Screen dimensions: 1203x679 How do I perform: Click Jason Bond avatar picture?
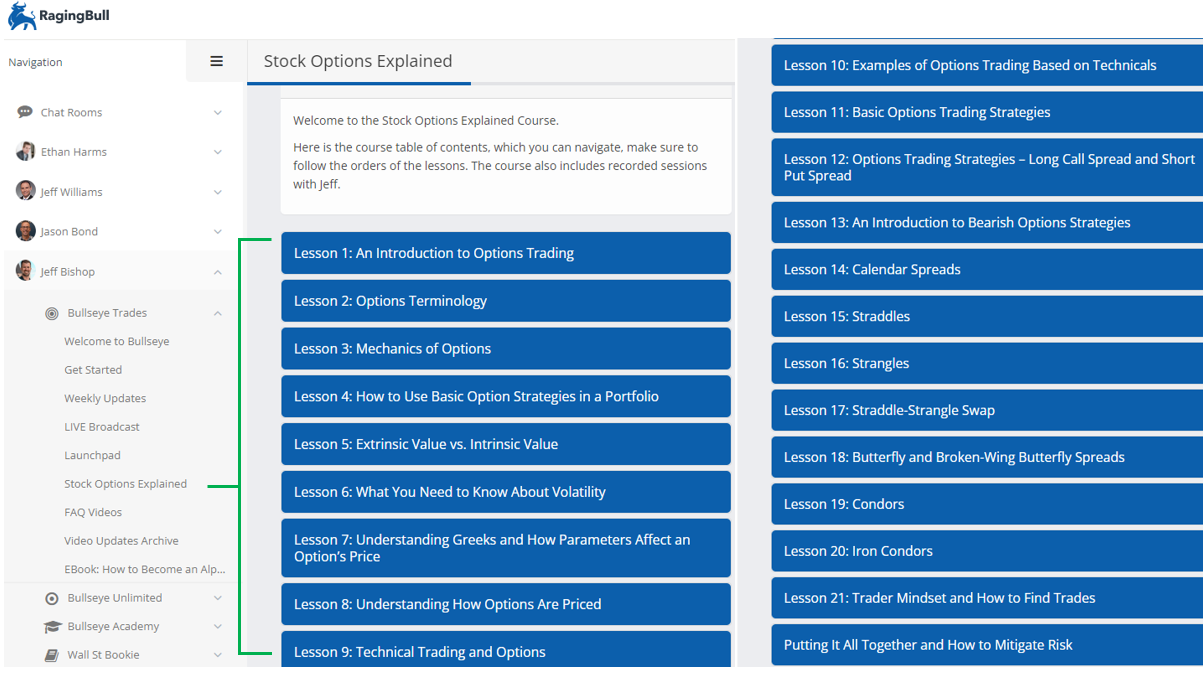point(25,231)
